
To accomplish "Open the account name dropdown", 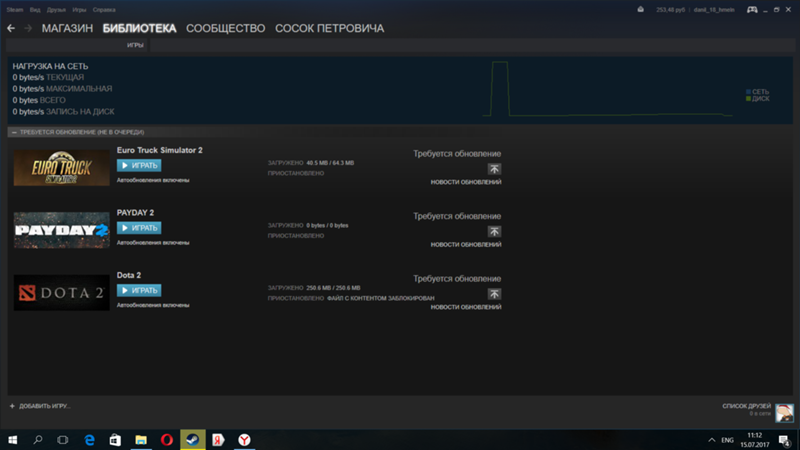I will coord(714,10).
